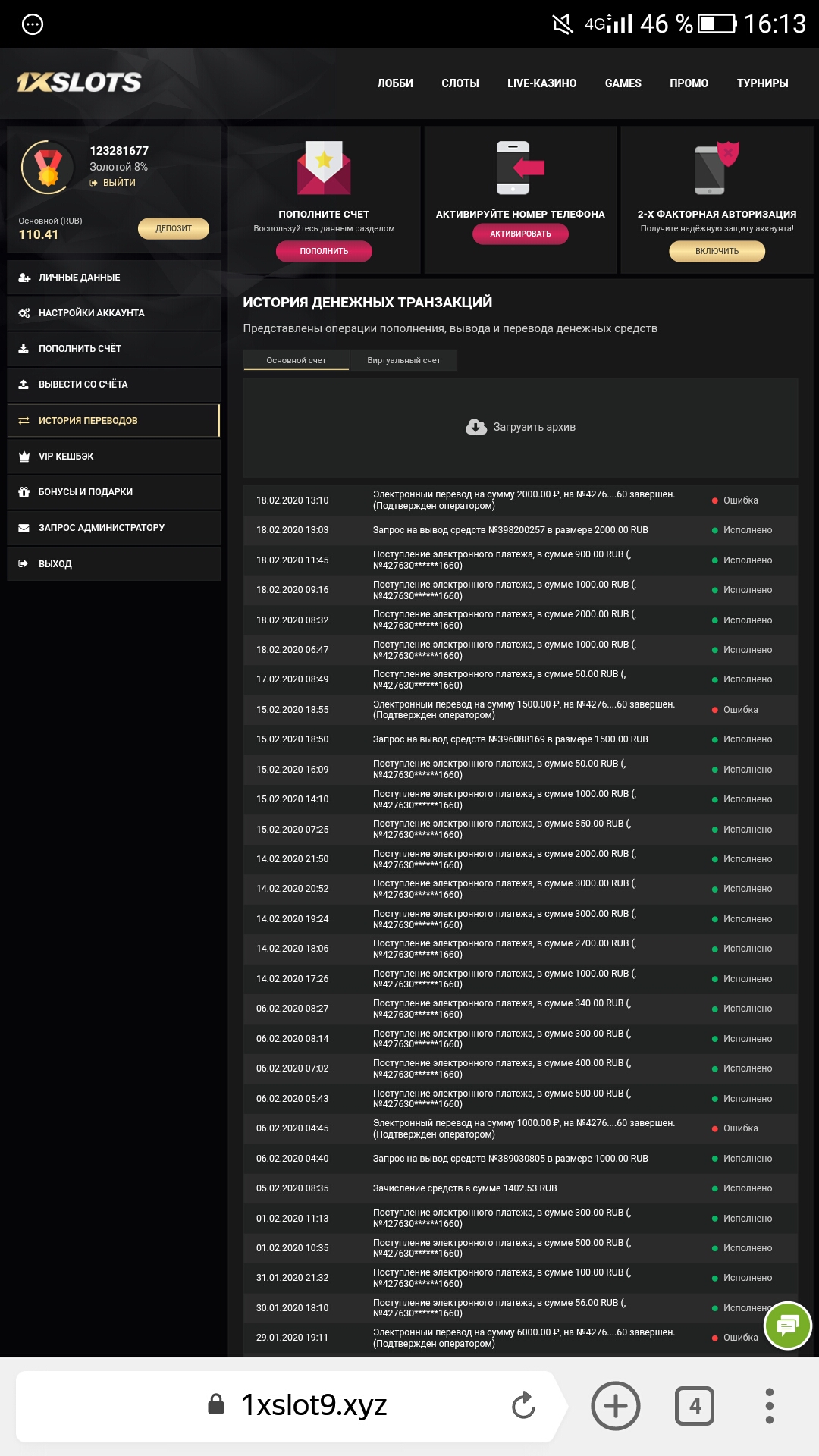Click the АКТИВИРОВАТЬ phone button
Viewport: 819px width, 1456px height.
click(x=520, y=234)
